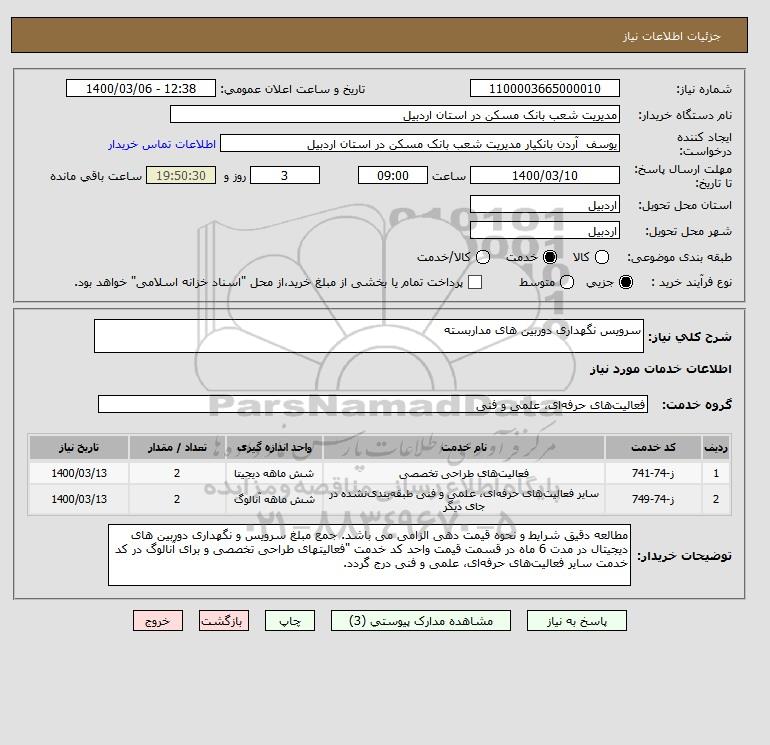The image size is (770, 745).
Task: Click the خروج exit button
Action: [x=158, y=621]
